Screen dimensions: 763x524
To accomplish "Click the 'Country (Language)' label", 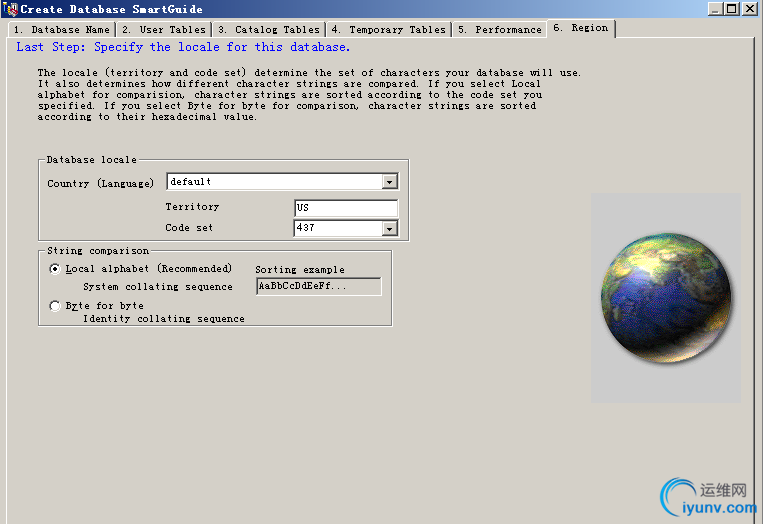I will (101, 183).
